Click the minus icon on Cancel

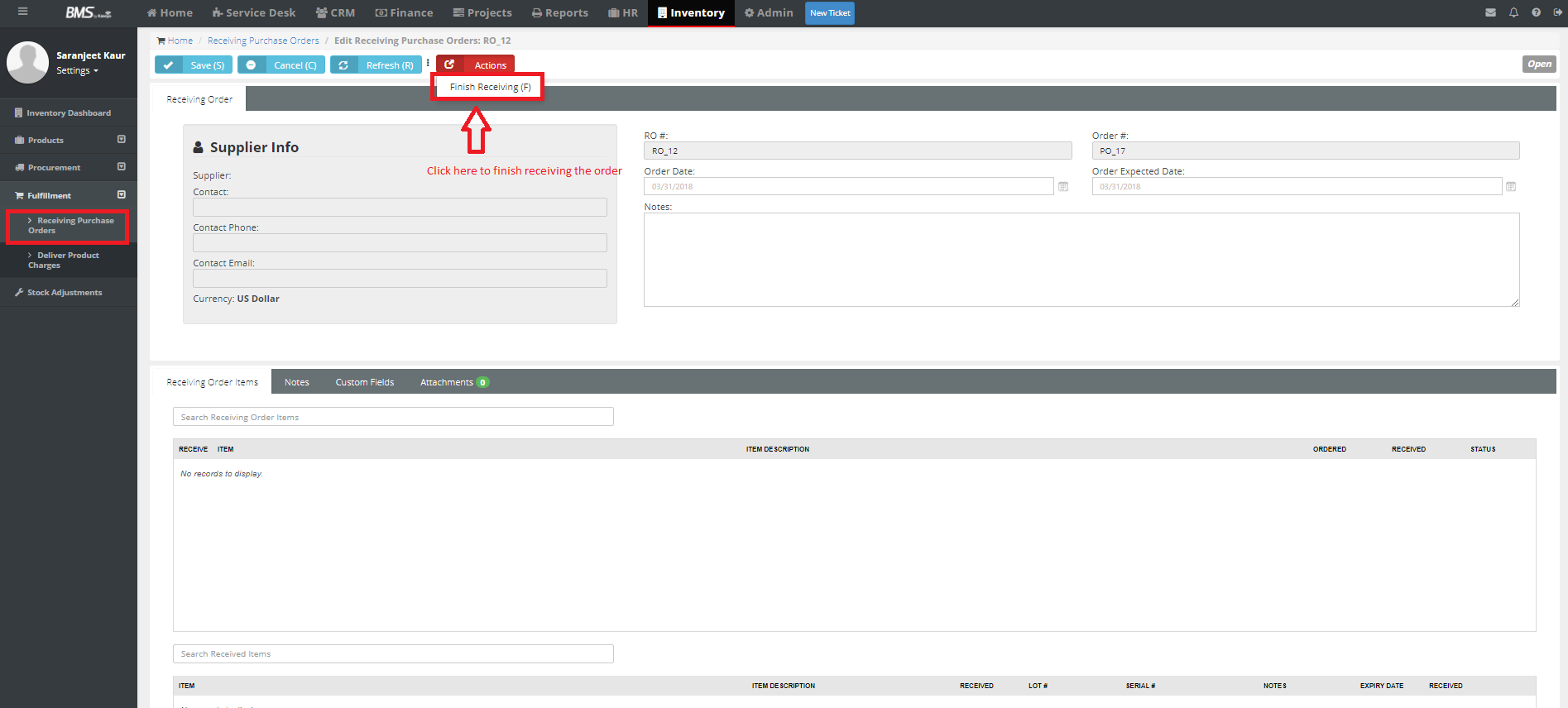pos(251,65)
